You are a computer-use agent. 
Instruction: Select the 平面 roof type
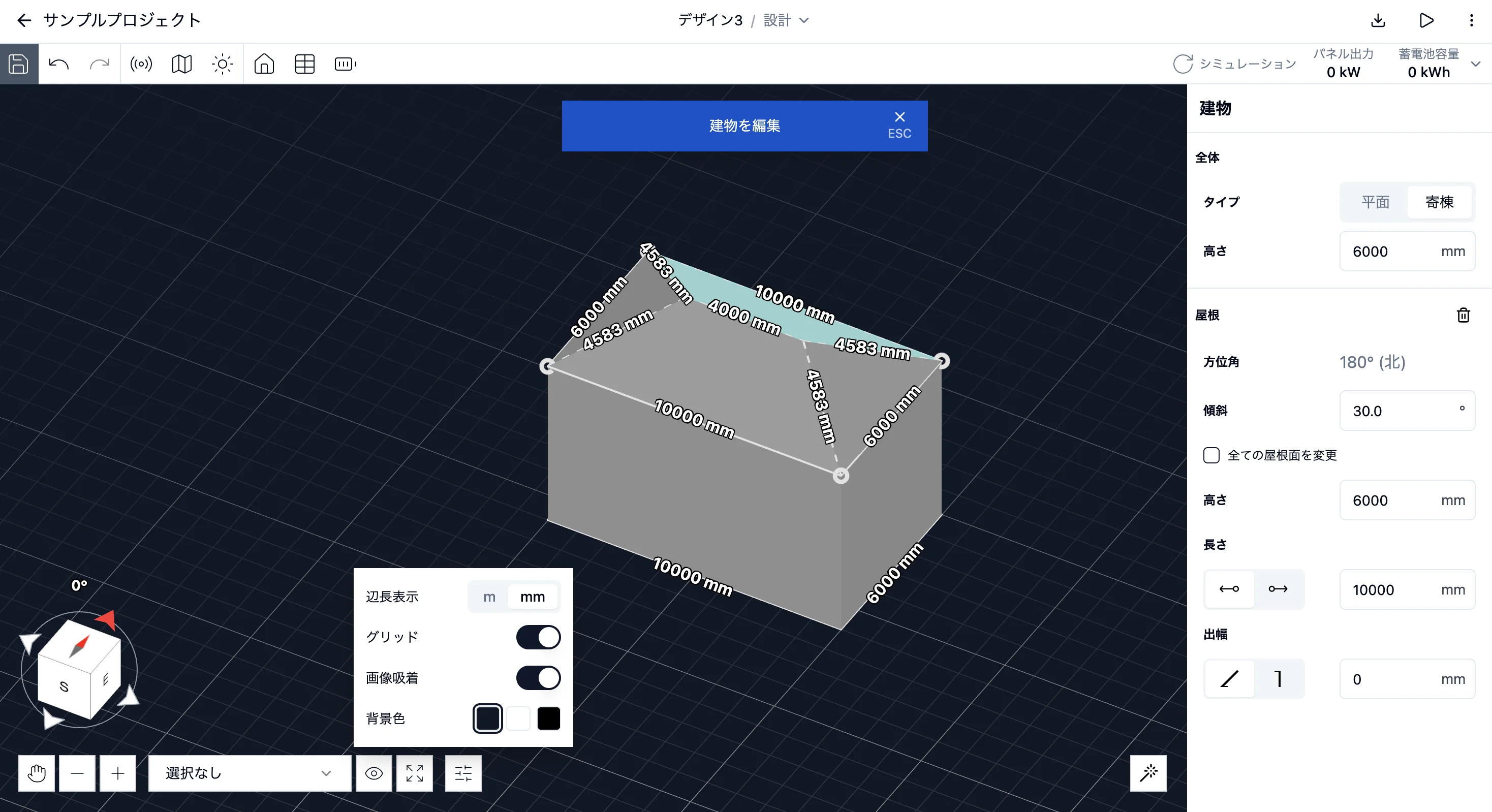1375,202
